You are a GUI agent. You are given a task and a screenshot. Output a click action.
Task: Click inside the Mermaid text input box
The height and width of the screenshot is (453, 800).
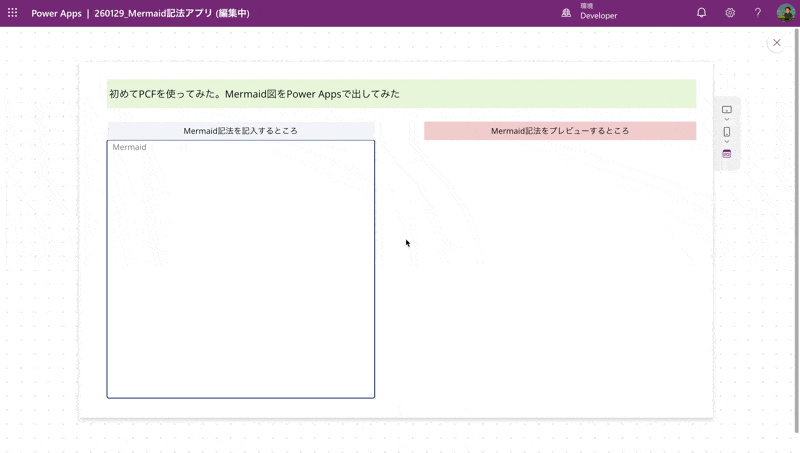pos(240,270)
